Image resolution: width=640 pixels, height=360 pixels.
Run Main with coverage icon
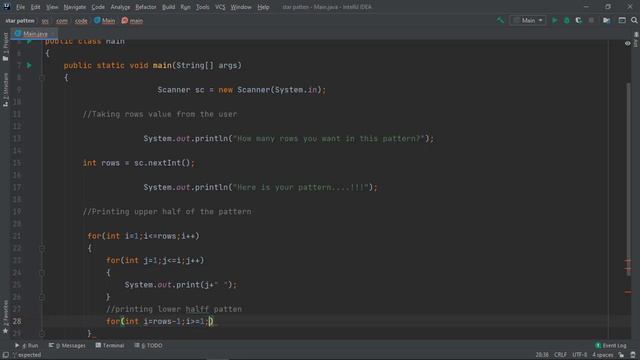pyautogui.click(x=578, y=20)
